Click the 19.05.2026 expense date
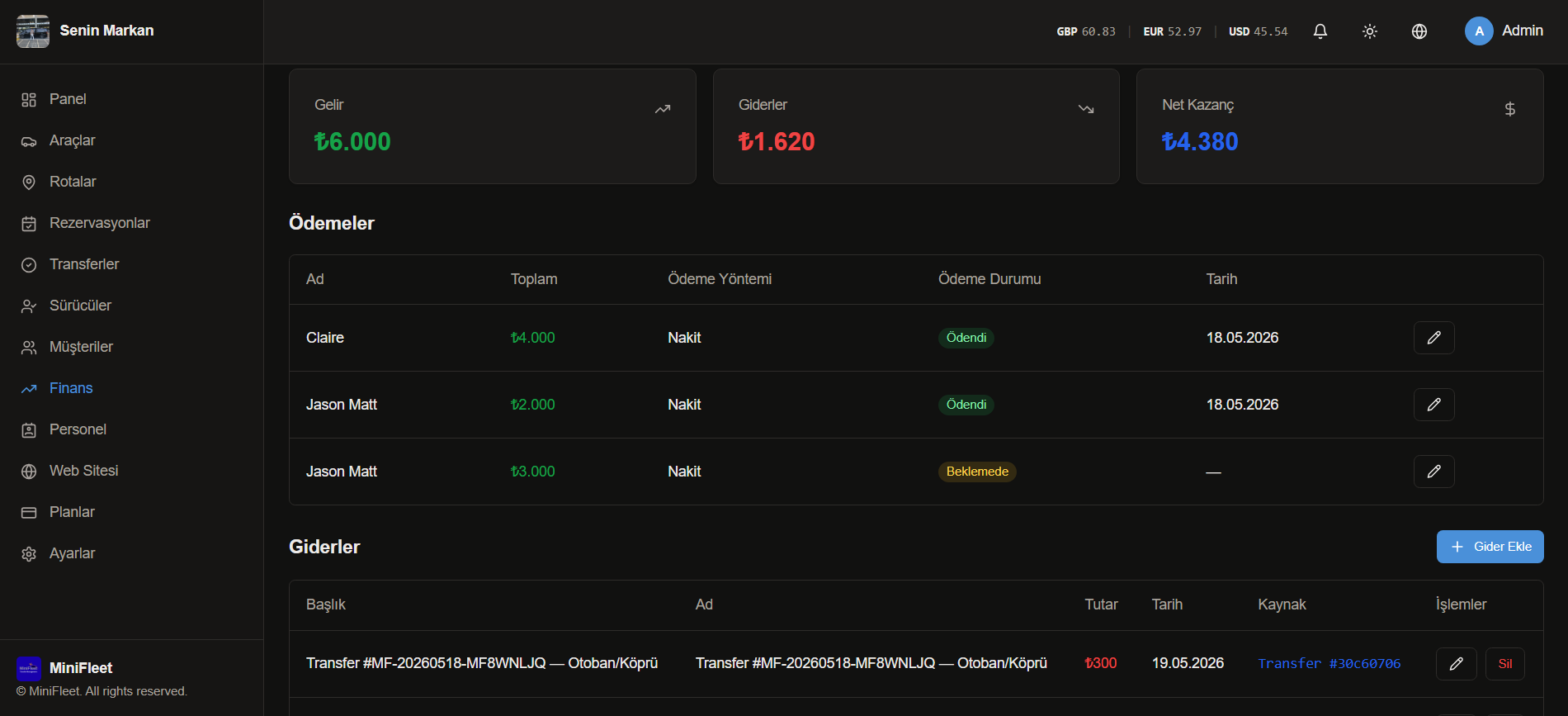 (1188, 663)
